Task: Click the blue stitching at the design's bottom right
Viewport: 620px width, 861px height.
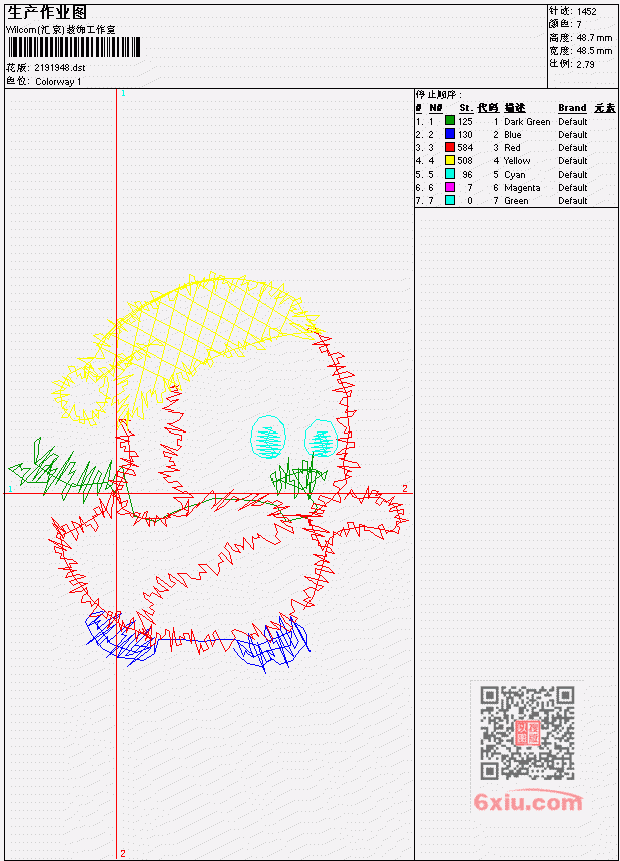Action: [272, 642]
